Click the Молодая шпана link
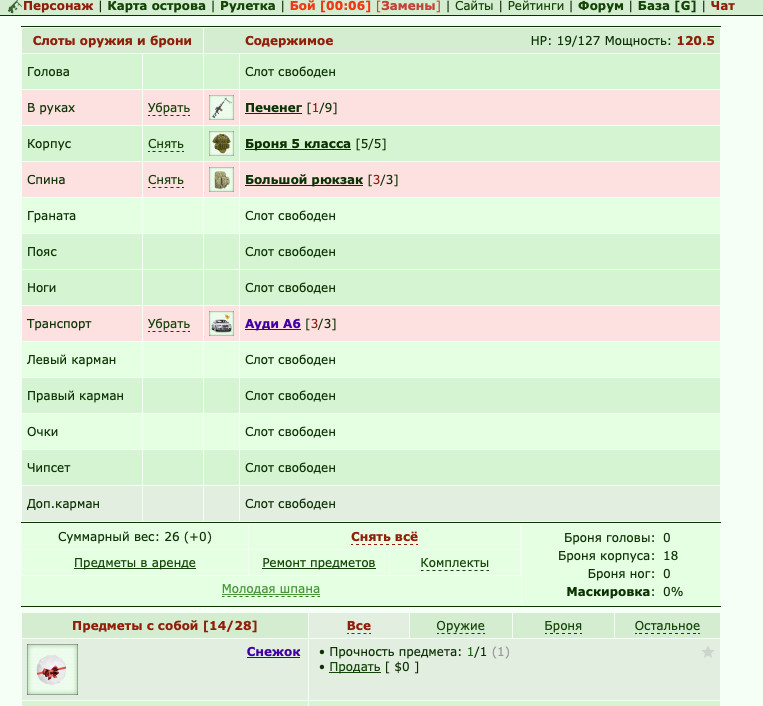This screenshot has width=763, height=706. pyautogui.click(x=271, y=589)
